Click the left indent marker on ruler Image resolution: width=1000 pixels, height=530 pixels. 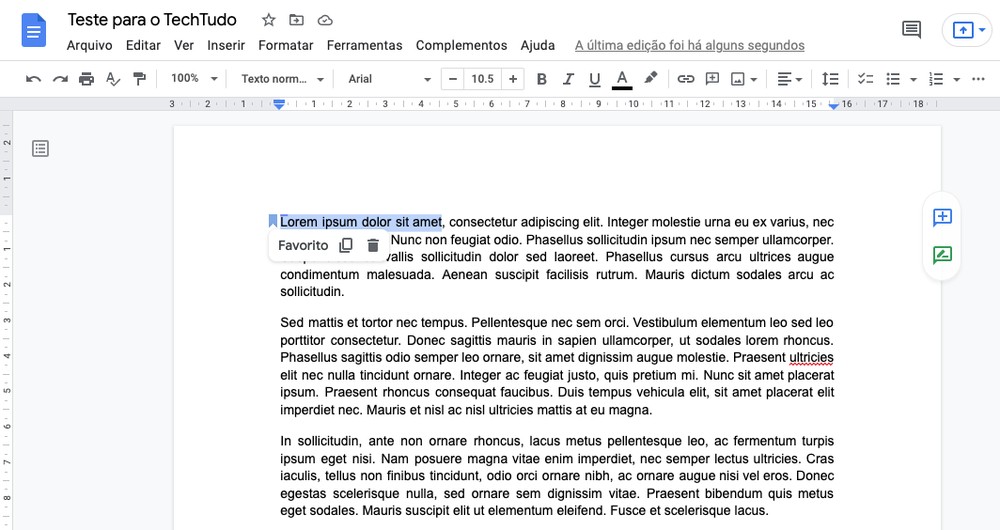pyautogui.click(x=279, y=105)
